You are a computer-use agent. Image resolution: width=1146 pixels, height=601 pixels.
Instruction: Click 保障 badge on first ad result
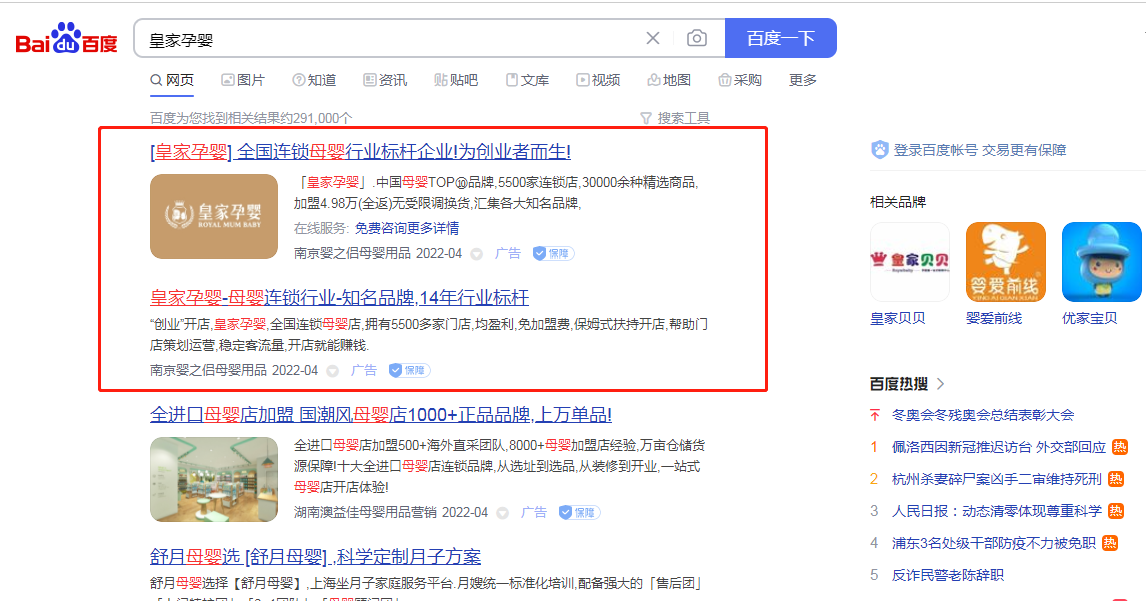[553, 254]
